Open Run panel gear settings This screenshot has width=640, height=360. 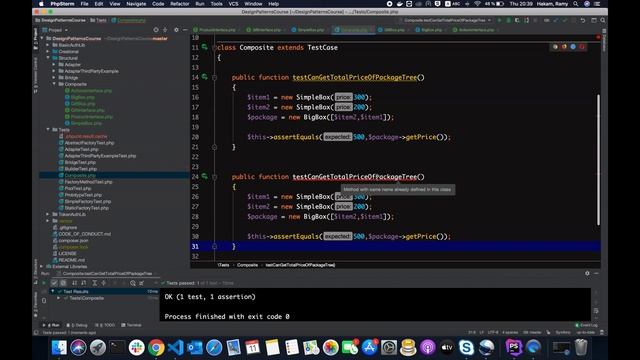[x=587, y=273]
